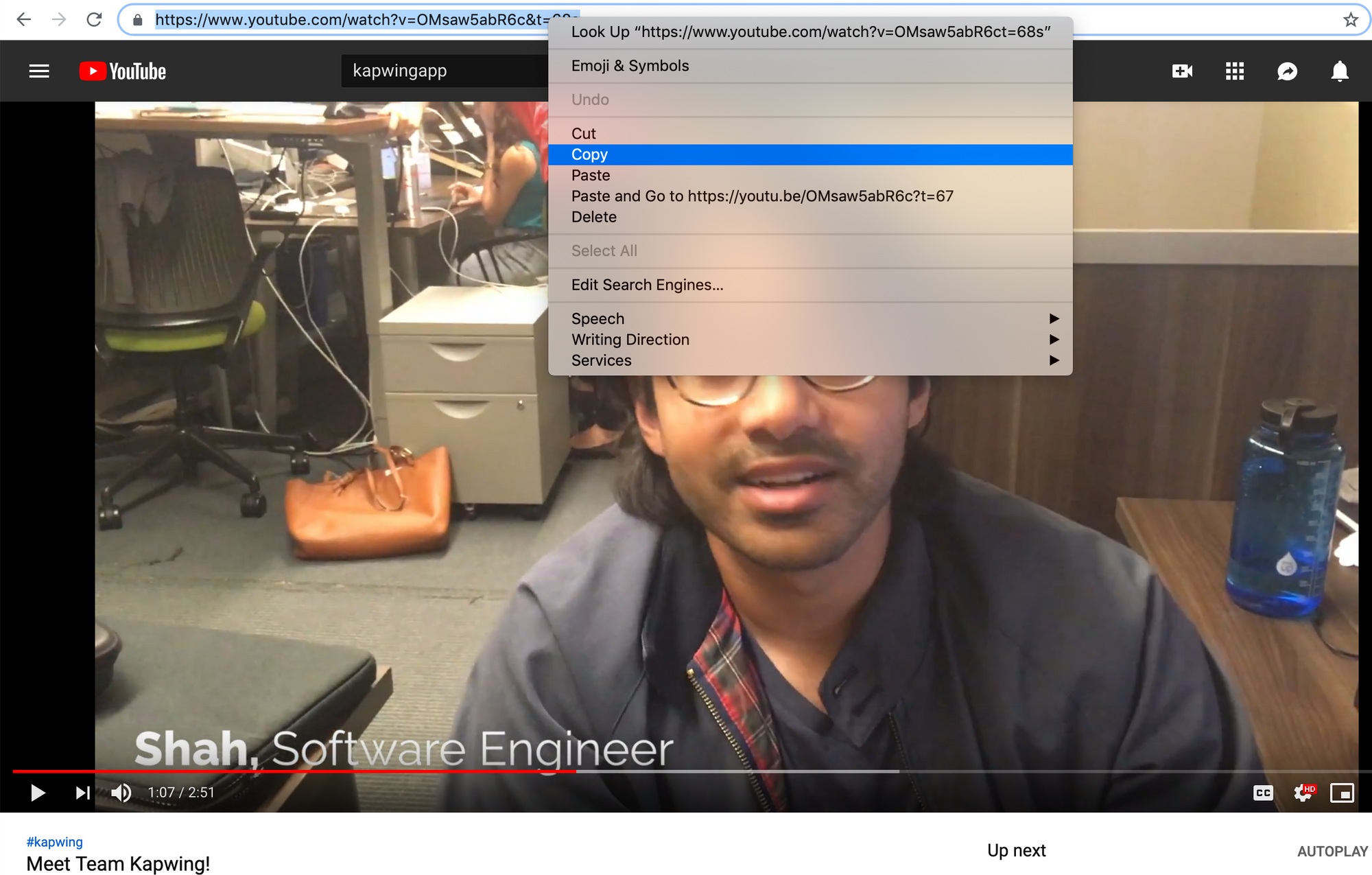Bookmark page with star icon
The image size is (1372, 875).
pos(1350,20)
